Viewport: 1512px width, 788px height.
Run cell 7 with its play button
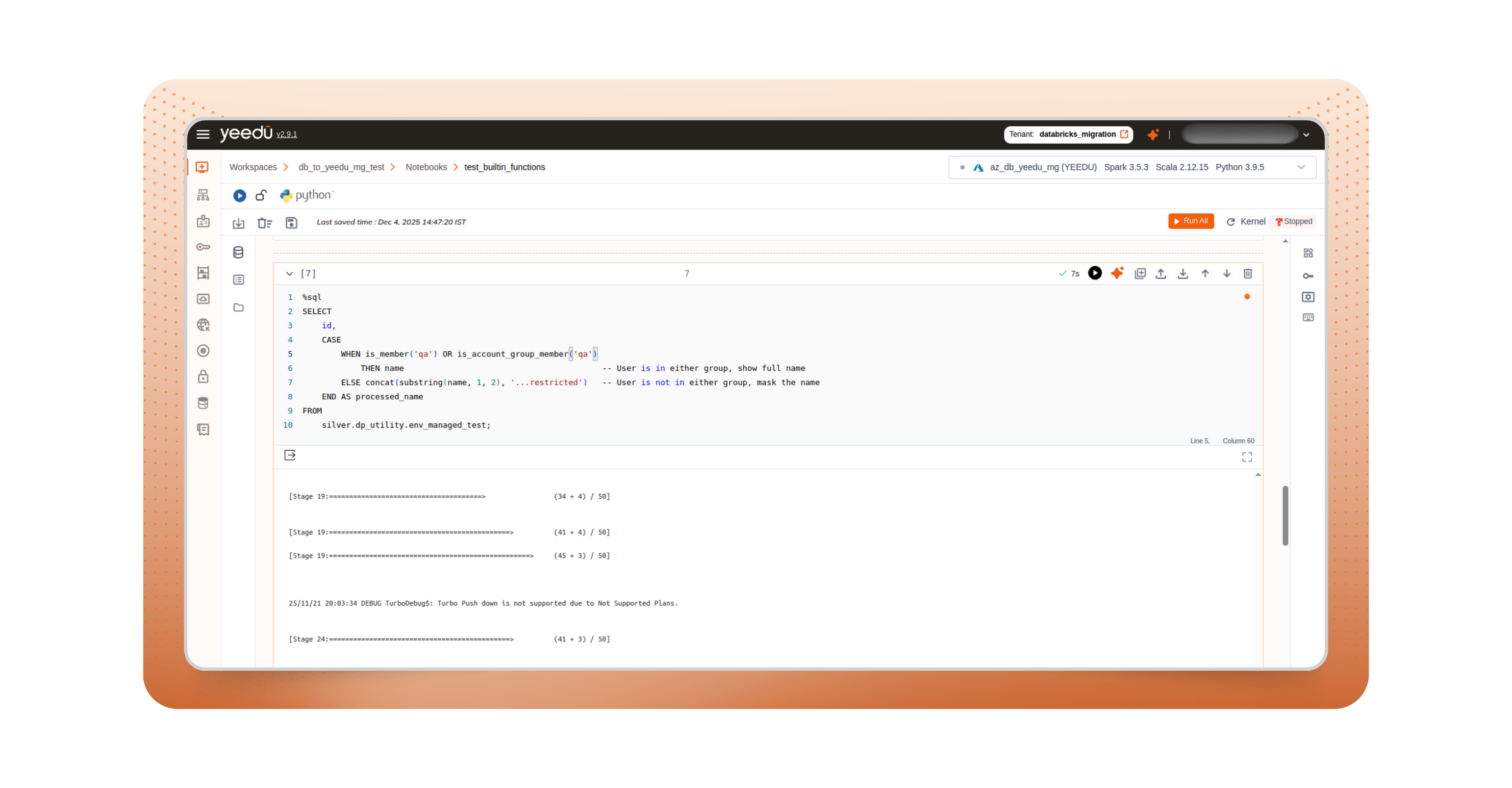[x=1095, y=273]
